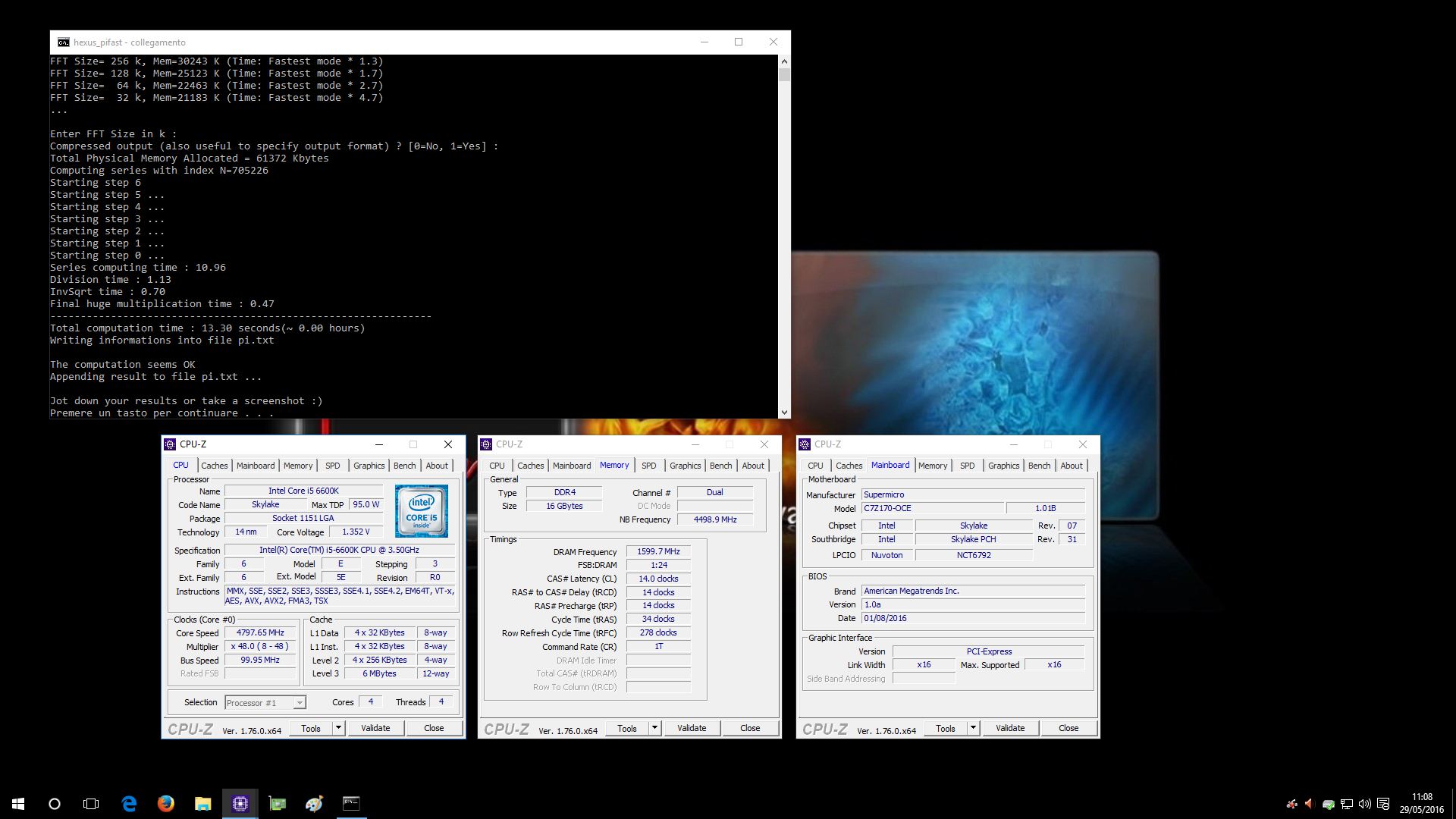Click the orange speaker tray icon
This screenshot has height=819, width=1456.
tap(1310, 804)
